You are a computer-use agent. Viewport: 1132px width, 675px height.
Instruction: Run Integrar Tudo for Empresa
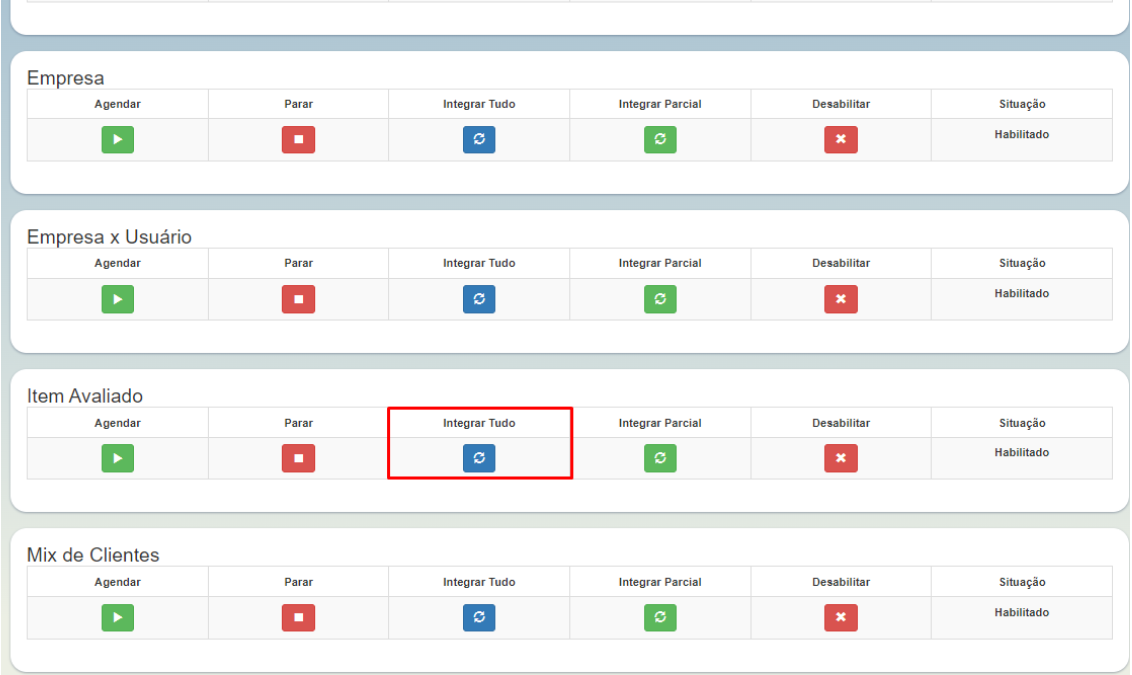[x=479, y=139]
